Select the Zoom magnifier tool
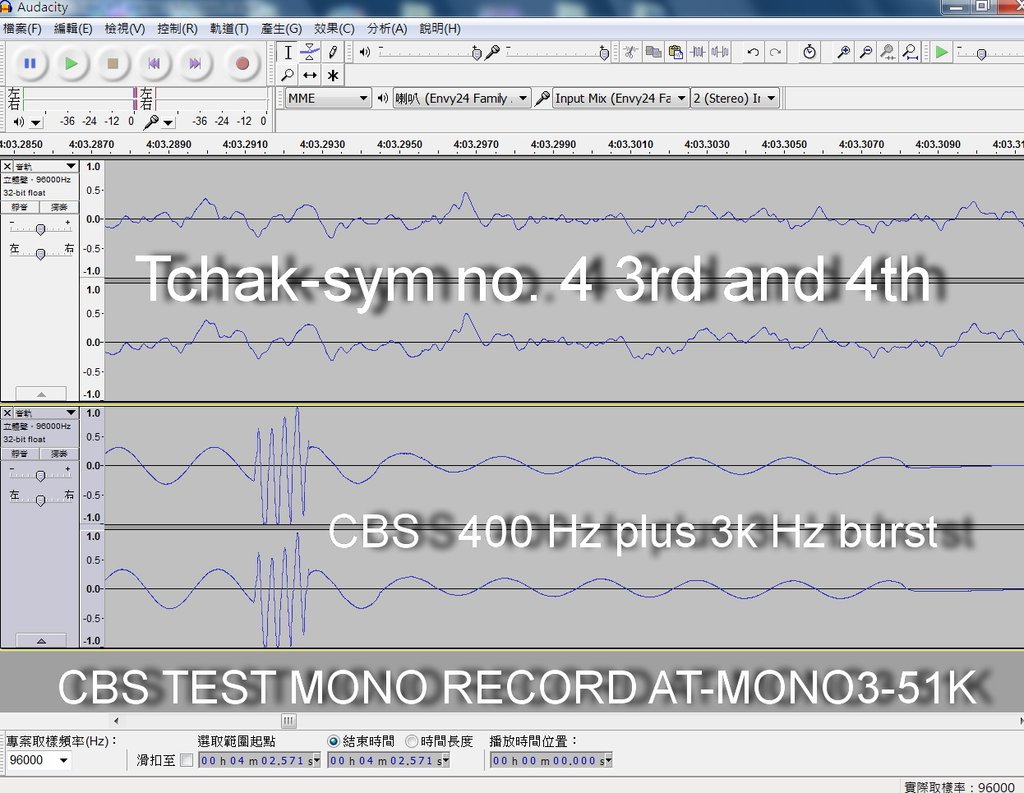The image size is (1024, 793). click(287, 75)
